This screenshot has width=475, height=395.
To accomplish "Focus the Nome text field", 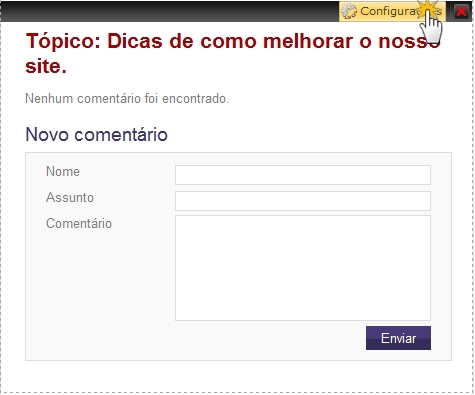I will (303, 175).
